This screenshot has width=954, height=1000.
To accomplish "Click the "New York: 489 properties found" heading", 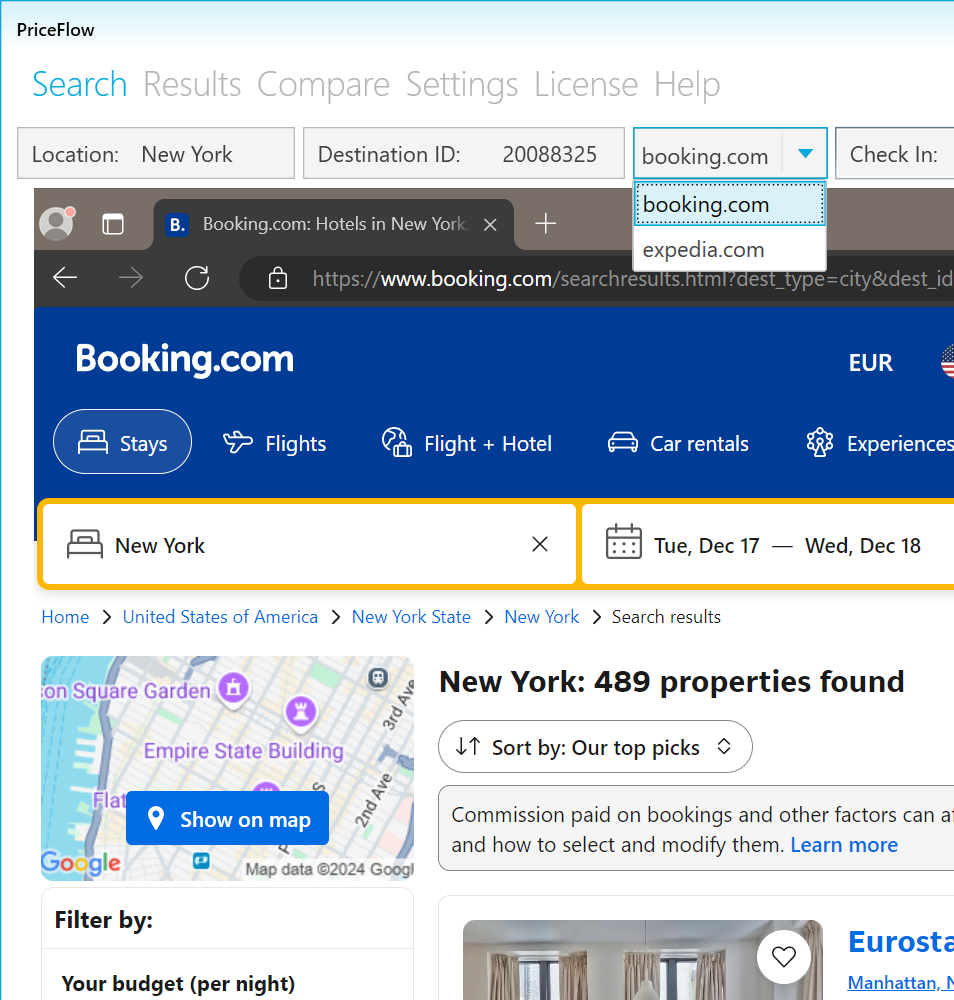I will point(672,681).
